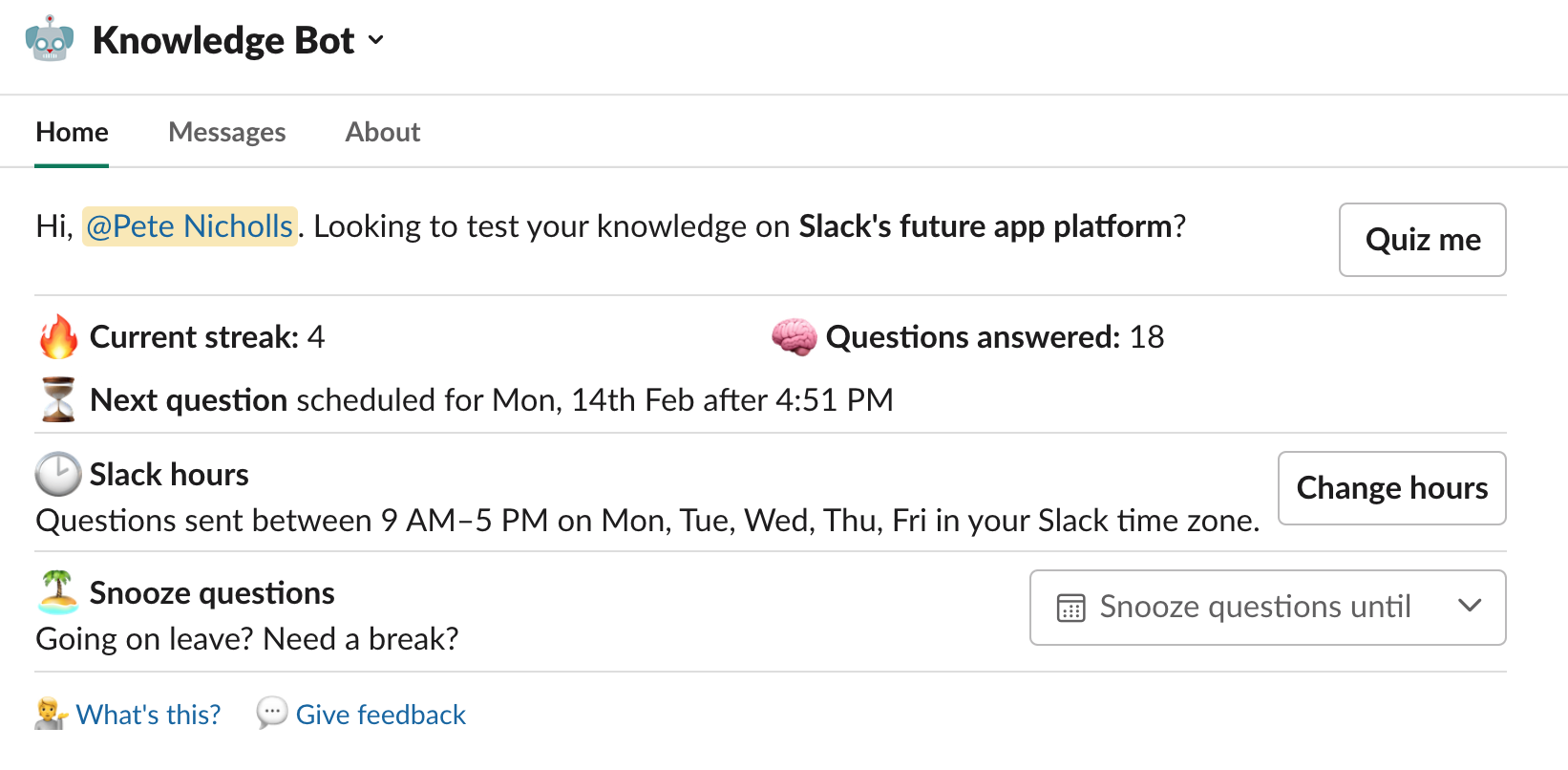Click the Give feedback link
Viewport: 1568px width, 770px height.
pos(381,715)
